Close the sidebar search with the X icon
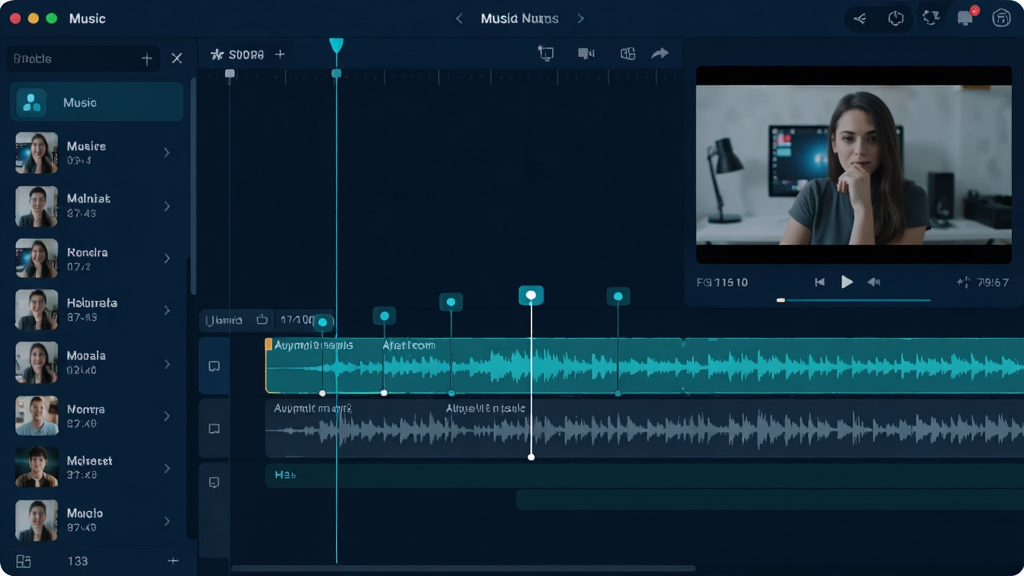This screenshot has height=576, width=1024. [176, 59]
